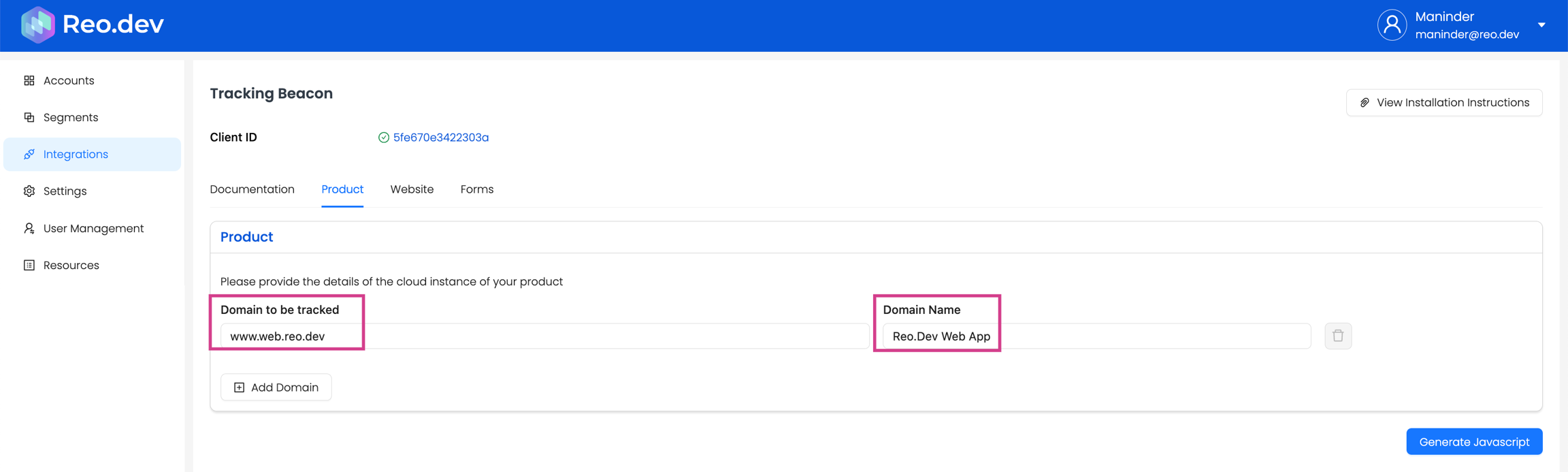Click the Reo.dev logo icon
The height and width of the screenshot is (472, 1568).
(x=37, y=25)
